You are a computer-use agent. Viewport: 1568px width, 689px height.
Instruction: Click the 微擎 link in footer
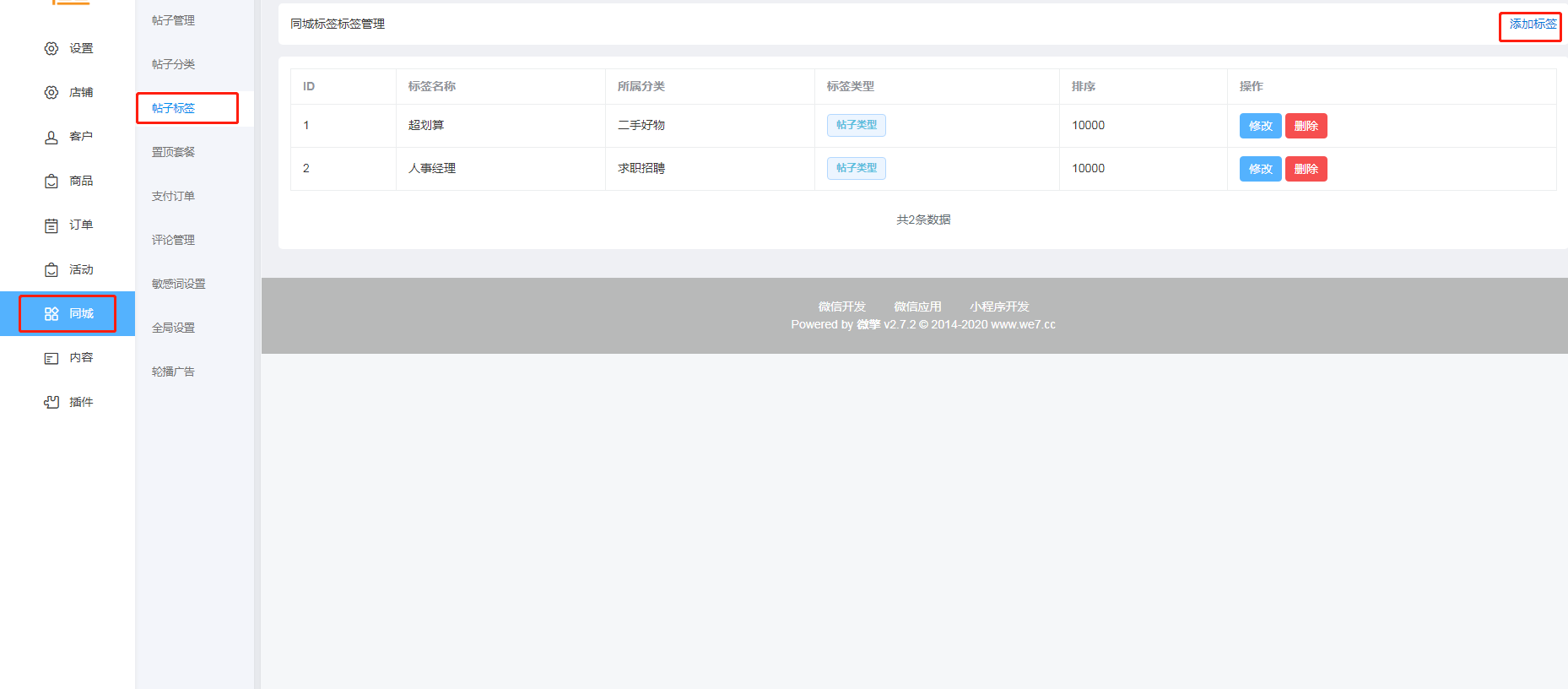868,324
